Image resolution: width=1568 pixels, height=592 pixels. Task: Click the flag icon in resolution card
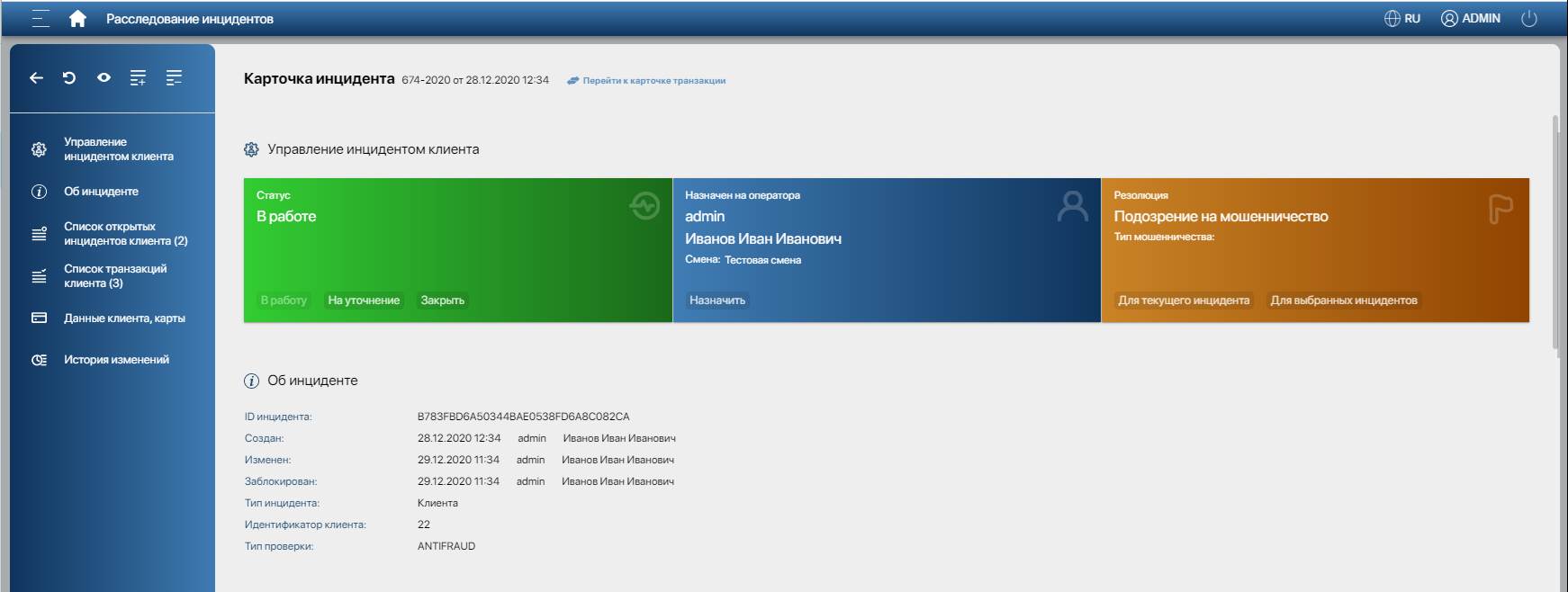click(1500, 209)
